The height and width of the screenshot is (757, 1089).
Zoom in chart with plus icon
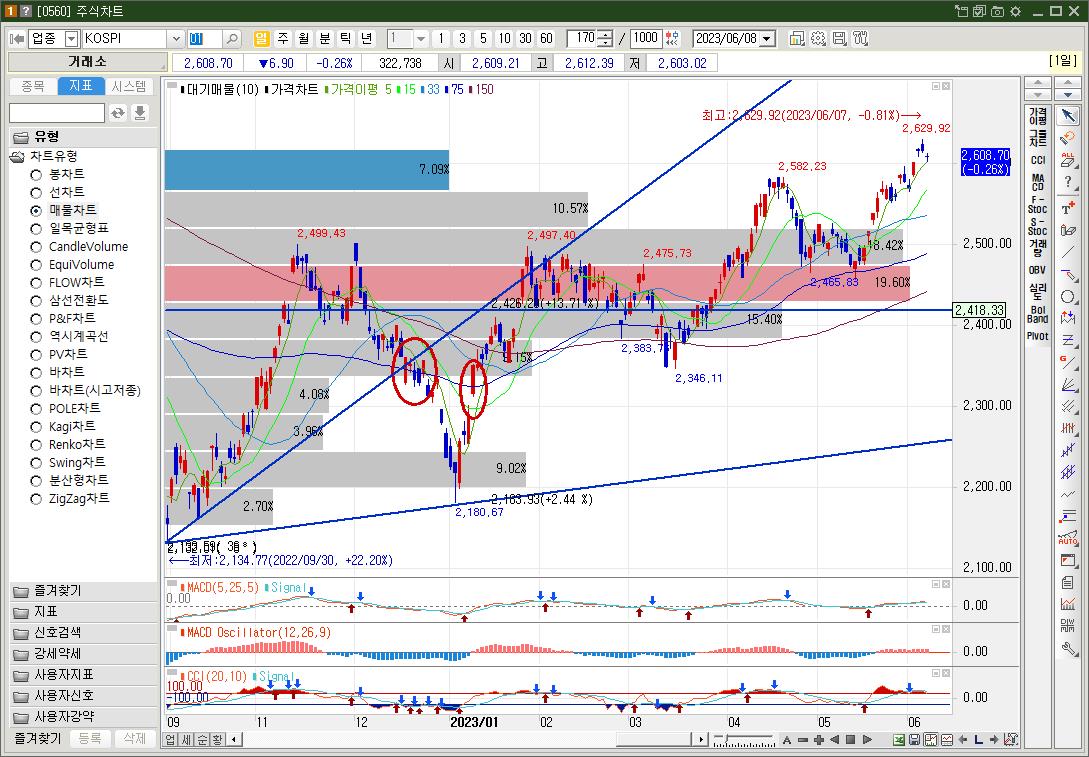(819, 740)
